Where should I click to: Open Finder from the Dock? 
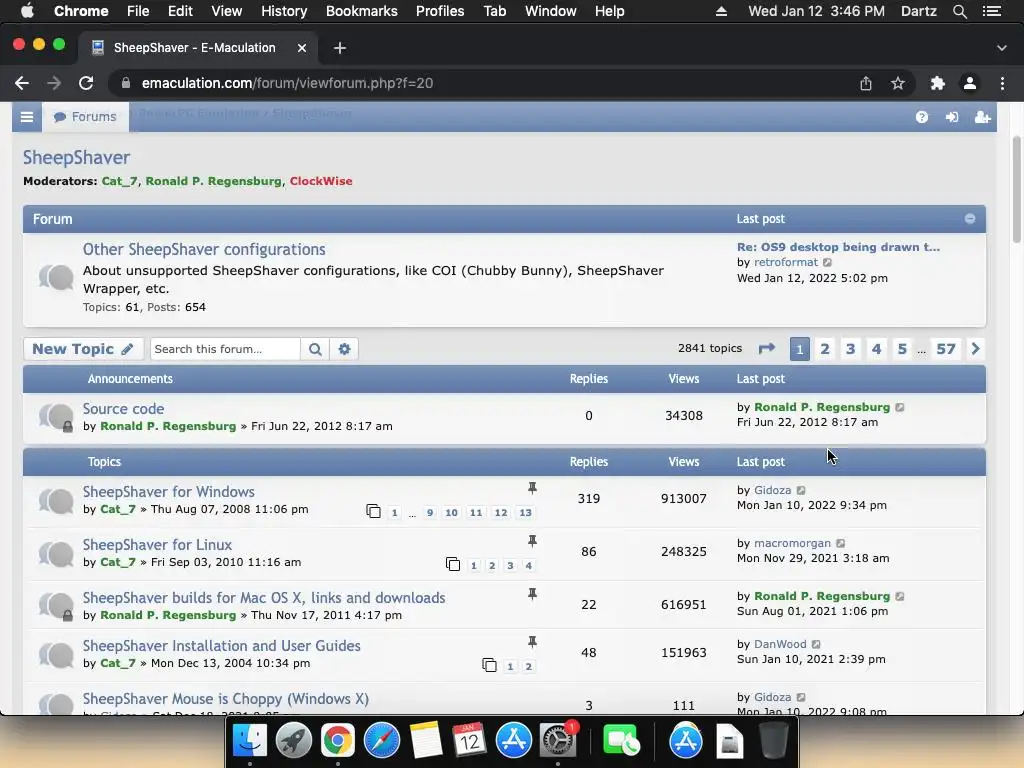click(x=249, y=741)
